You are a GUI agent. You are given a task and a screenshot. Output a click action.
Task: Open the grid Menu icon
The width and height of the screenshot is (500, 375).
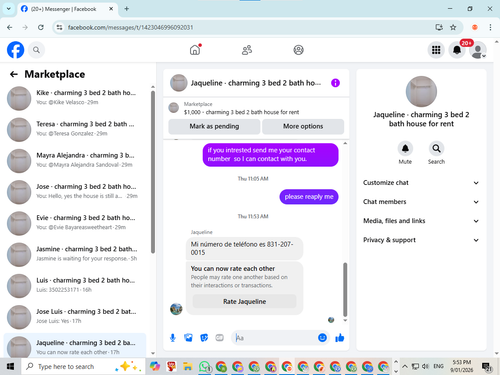(436, 50)
